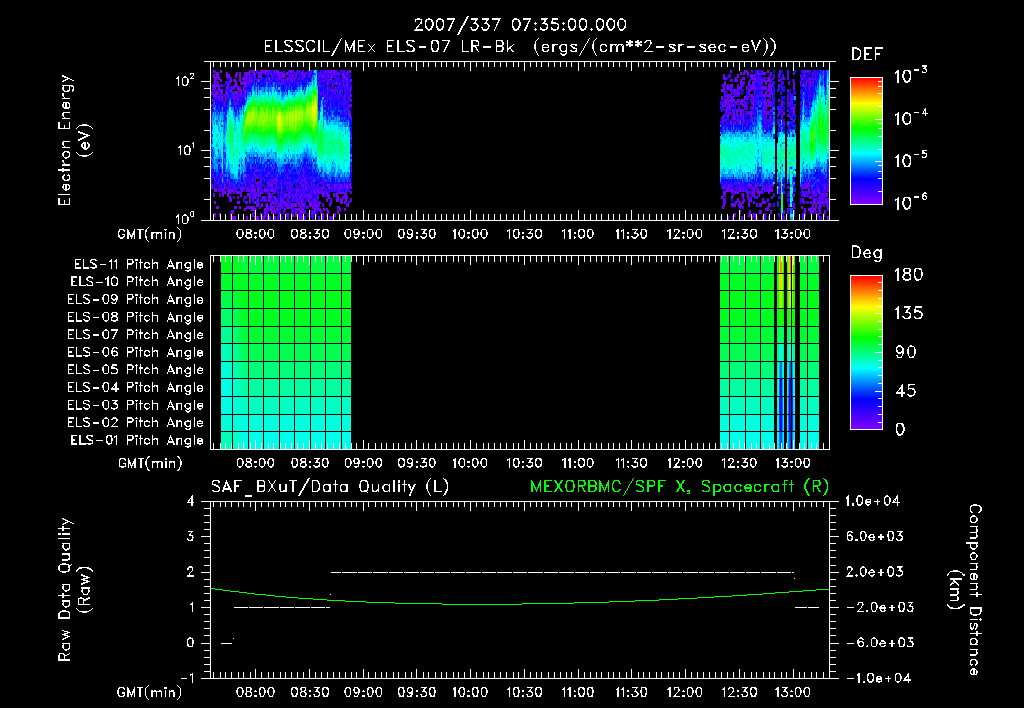Click the '09:00' tick label under pitch angle panel
Screen dimensions: 1024x708
pos(363,463)
